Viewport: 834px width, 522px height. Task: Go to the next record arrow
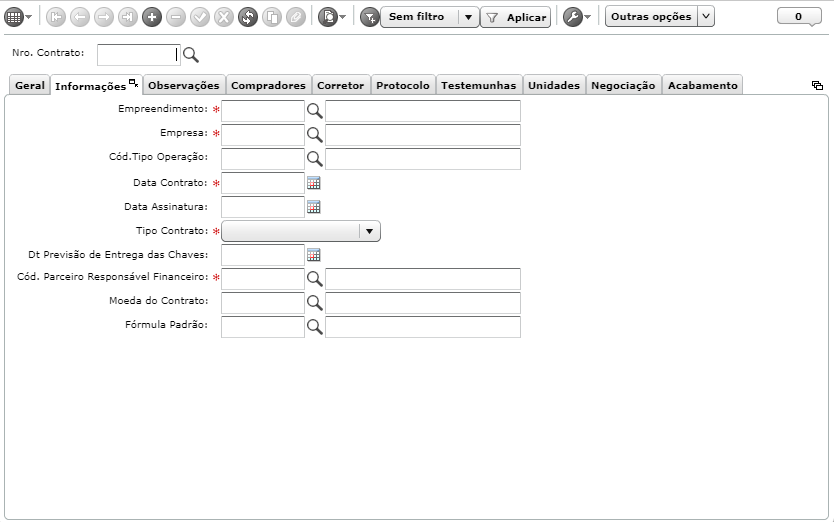click(x=104, y=17)
